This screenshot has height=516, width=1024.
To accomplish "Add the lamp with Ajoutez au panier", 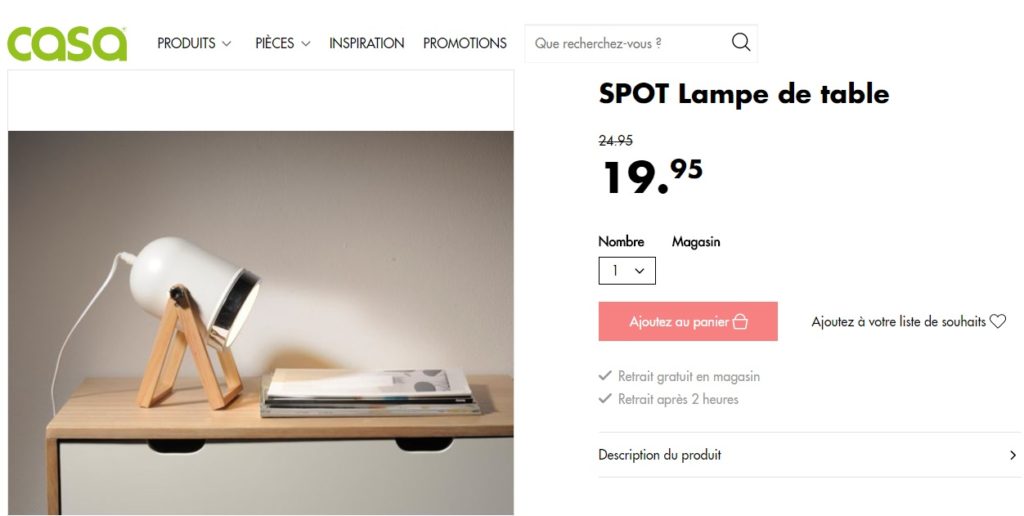I will [688, 321].
